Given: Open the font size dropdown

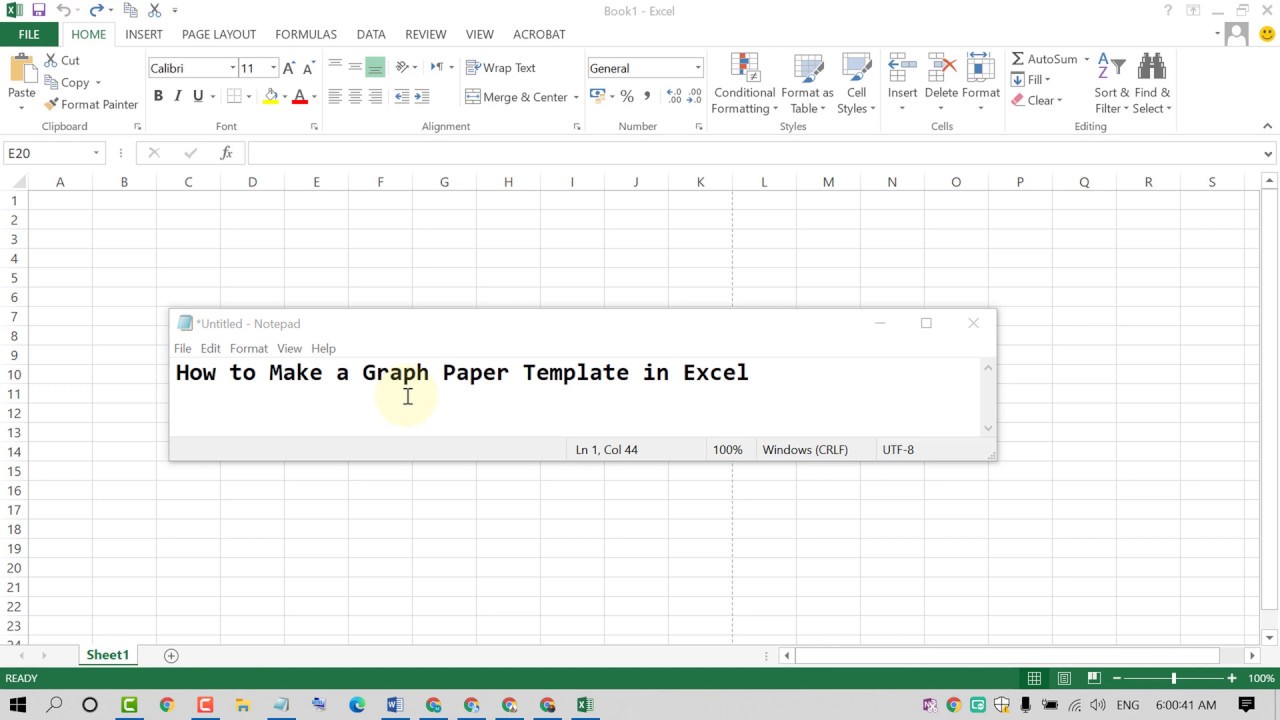Looking at the screenshot, I should point(273,68).
